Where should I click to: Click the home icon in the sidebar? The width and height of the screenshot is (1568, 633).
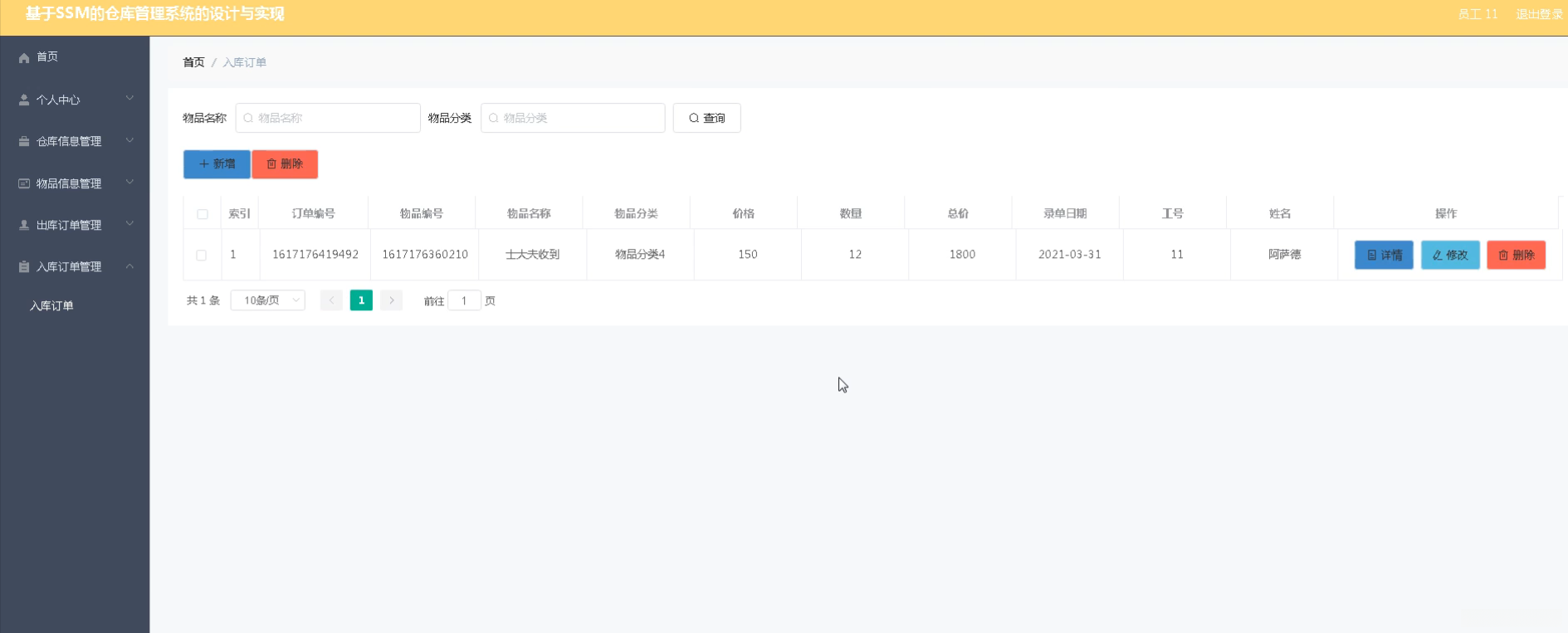click(x=24, y=57)
